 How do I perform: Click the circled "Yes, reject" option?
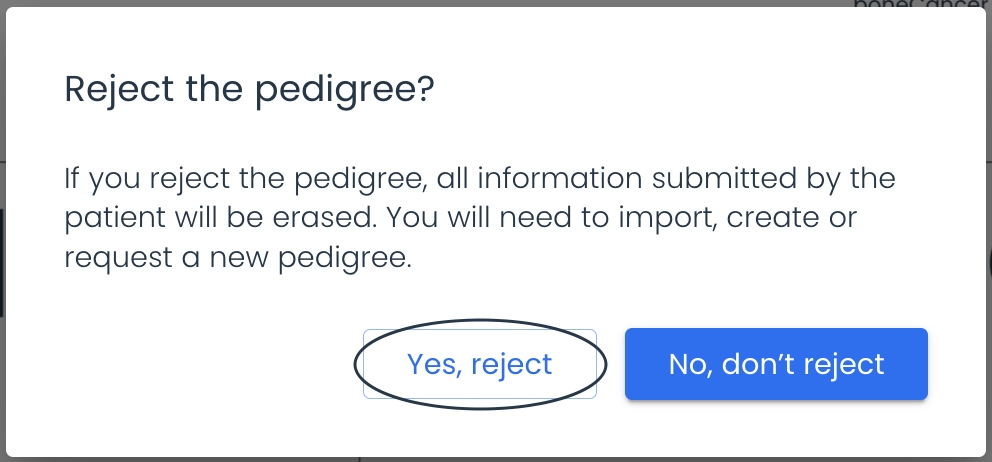480,364
